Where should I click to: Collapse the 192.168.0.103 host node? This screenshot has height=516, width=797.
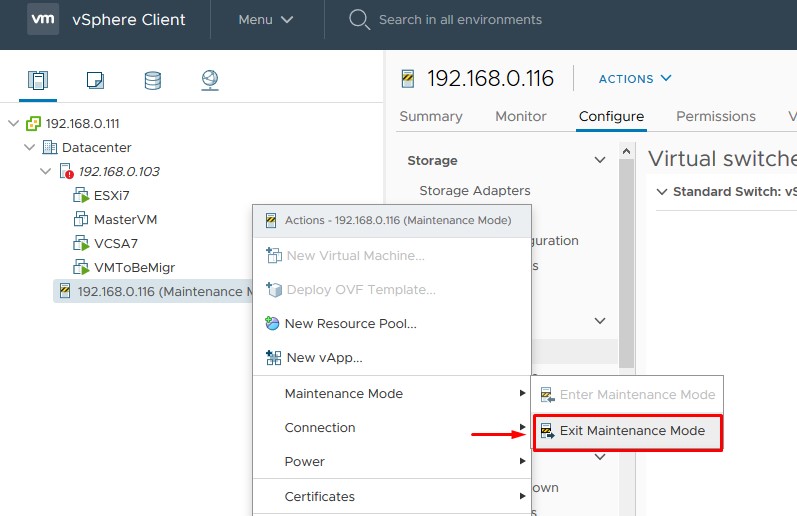point(45,171)
